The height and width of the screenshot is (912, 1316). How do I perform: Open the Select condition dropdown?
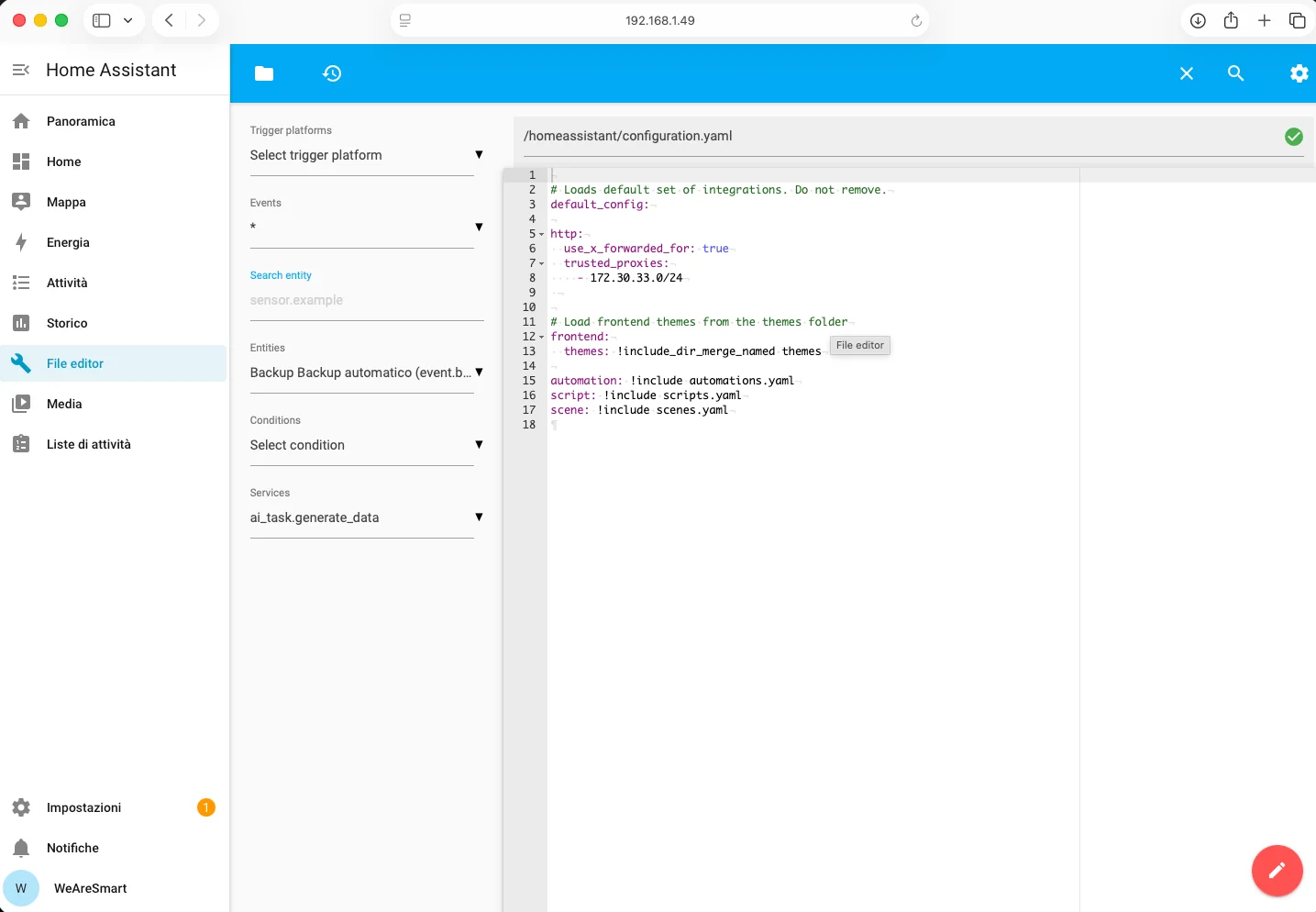pyautogui.click(x=367, y=445)
